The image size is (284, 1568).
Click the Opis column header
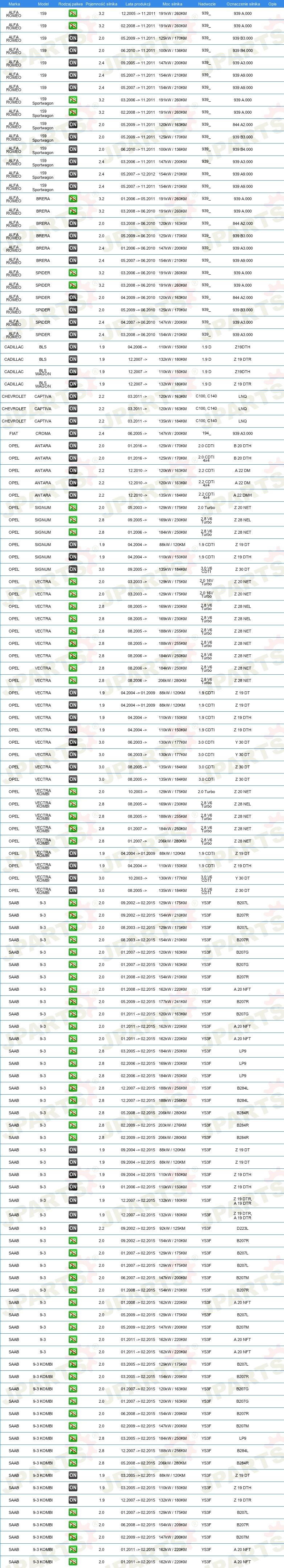coord(272,4)
